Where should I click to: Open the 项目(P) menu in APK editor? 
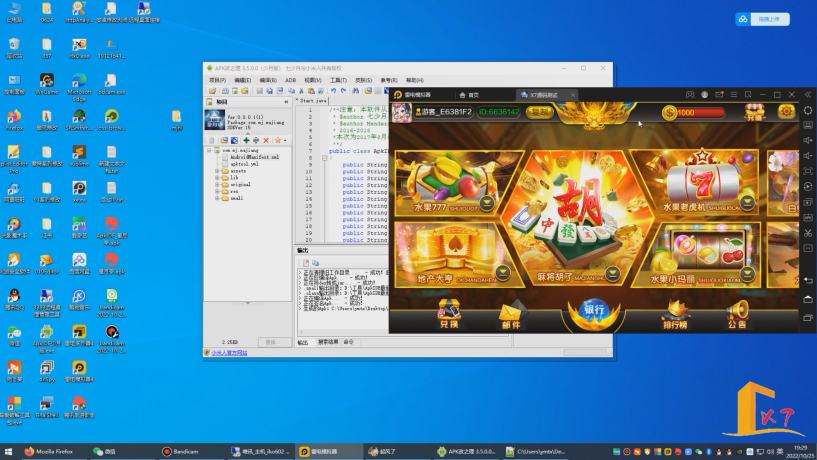217,80
